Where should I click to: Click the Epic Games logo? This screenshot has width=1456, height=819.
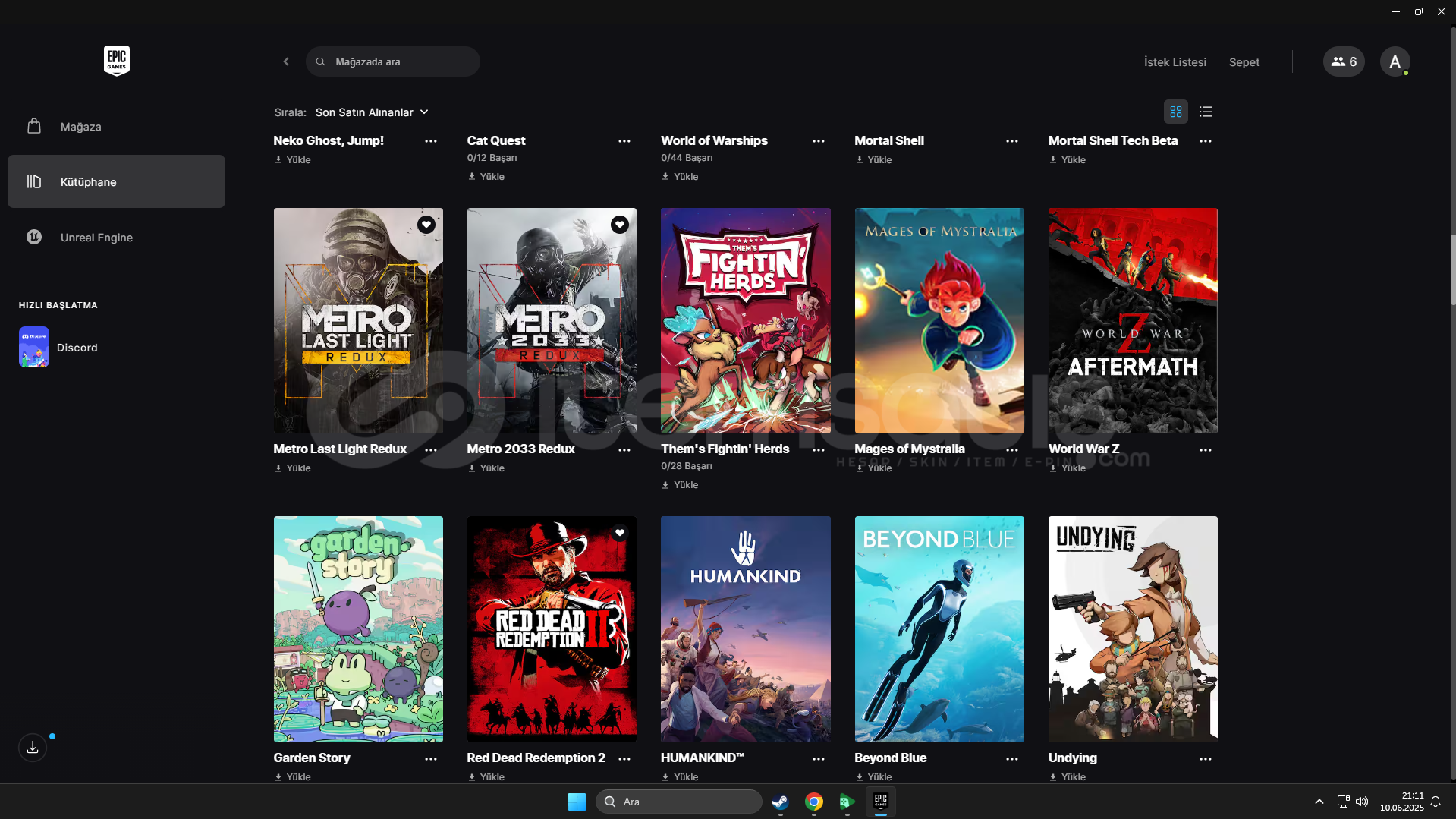(117, 61)
